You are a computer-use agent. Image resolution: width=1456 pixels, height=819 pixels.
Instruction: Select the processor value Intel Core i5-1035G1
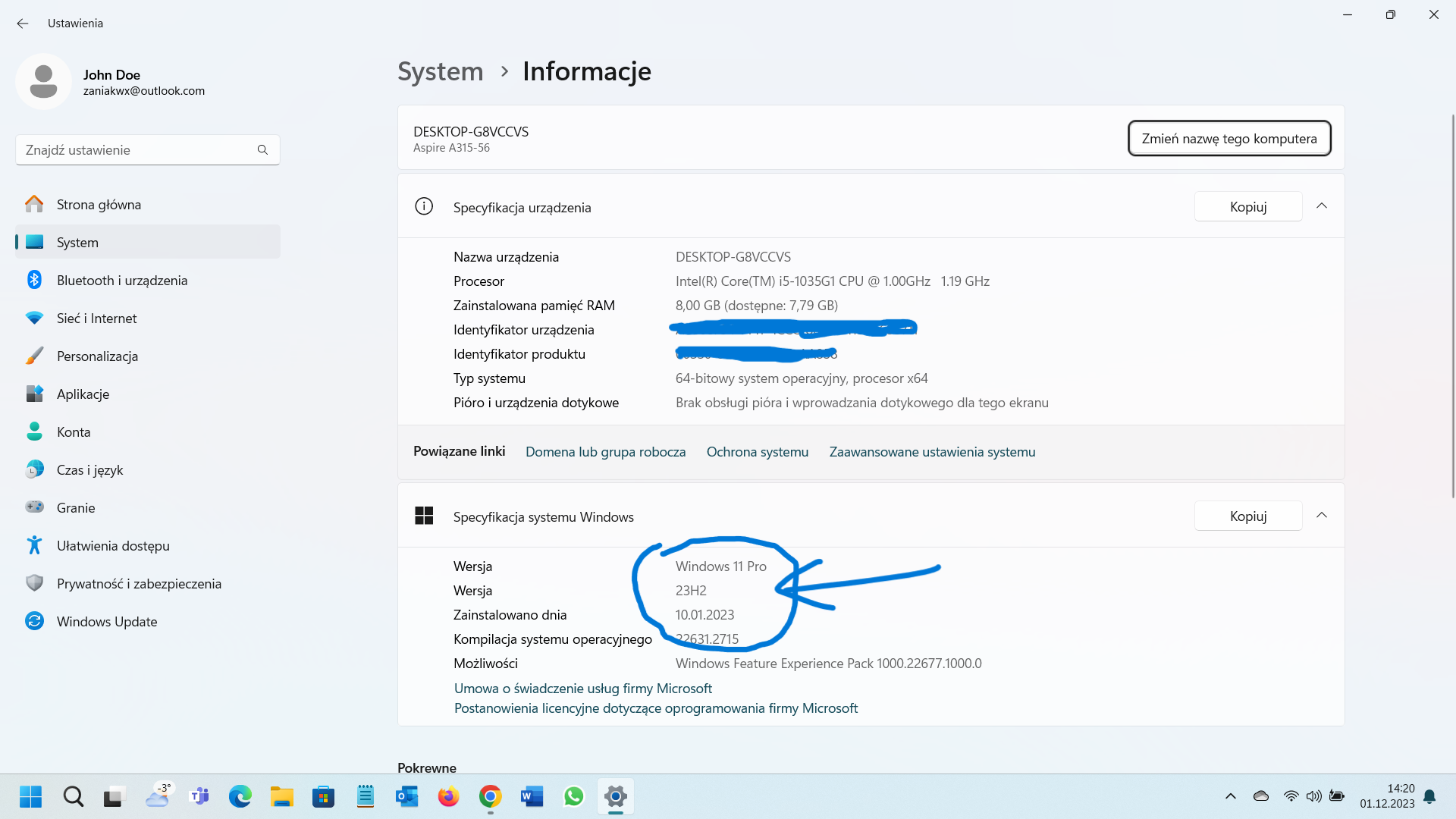click(x=833, y=281)
